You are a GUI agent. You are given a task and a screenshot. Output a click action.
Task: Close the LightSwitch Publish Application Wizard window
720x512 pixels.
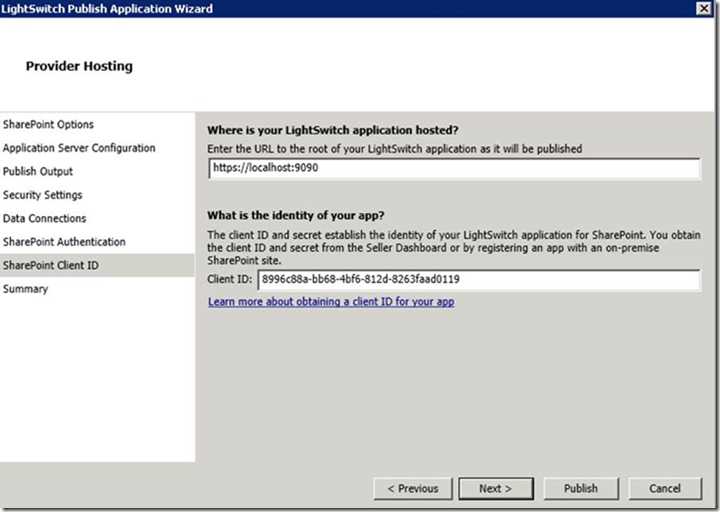pos(703,8)
